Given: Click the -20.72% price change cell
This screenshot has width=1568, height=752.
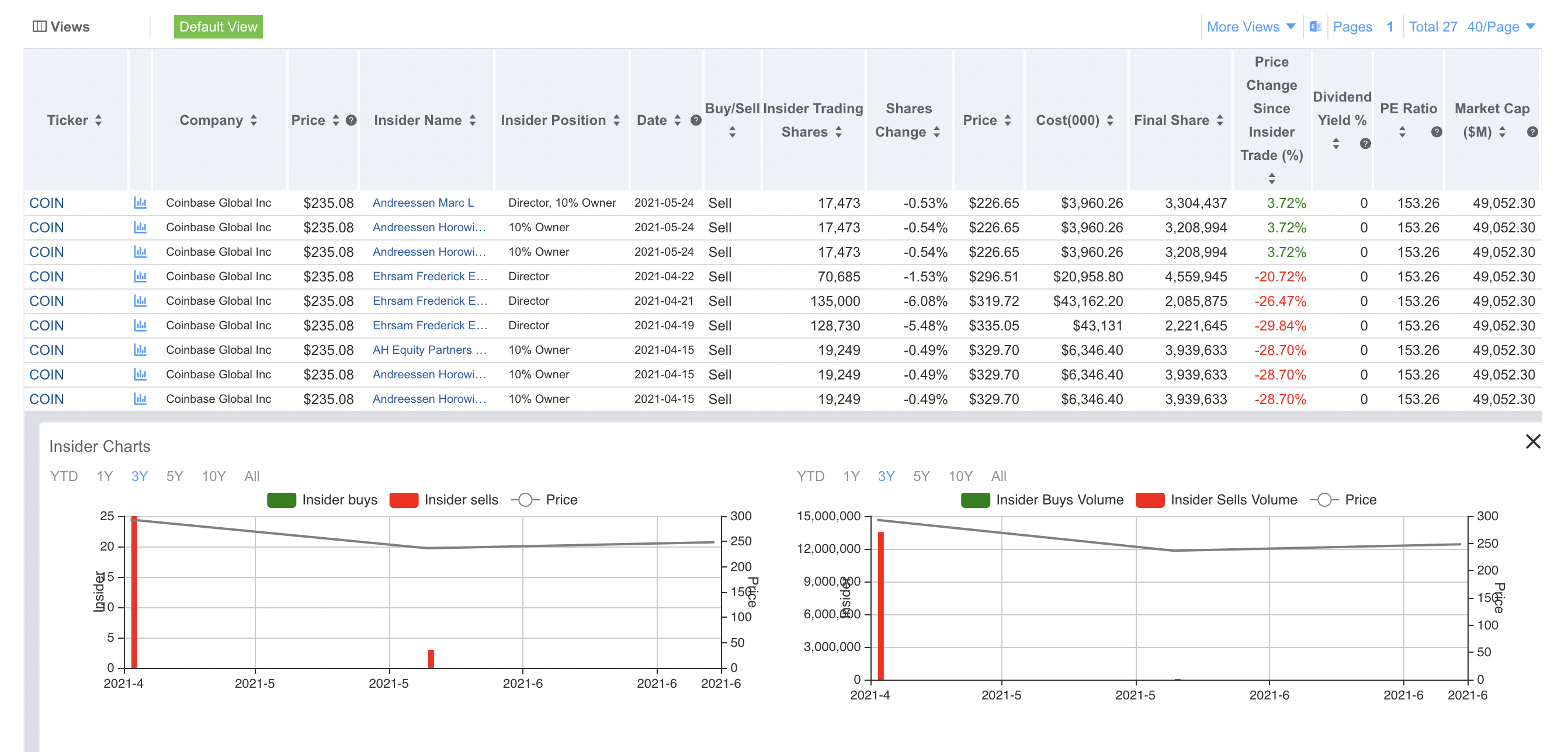Looking at the screenshot, I should (x=1279, y=276).
